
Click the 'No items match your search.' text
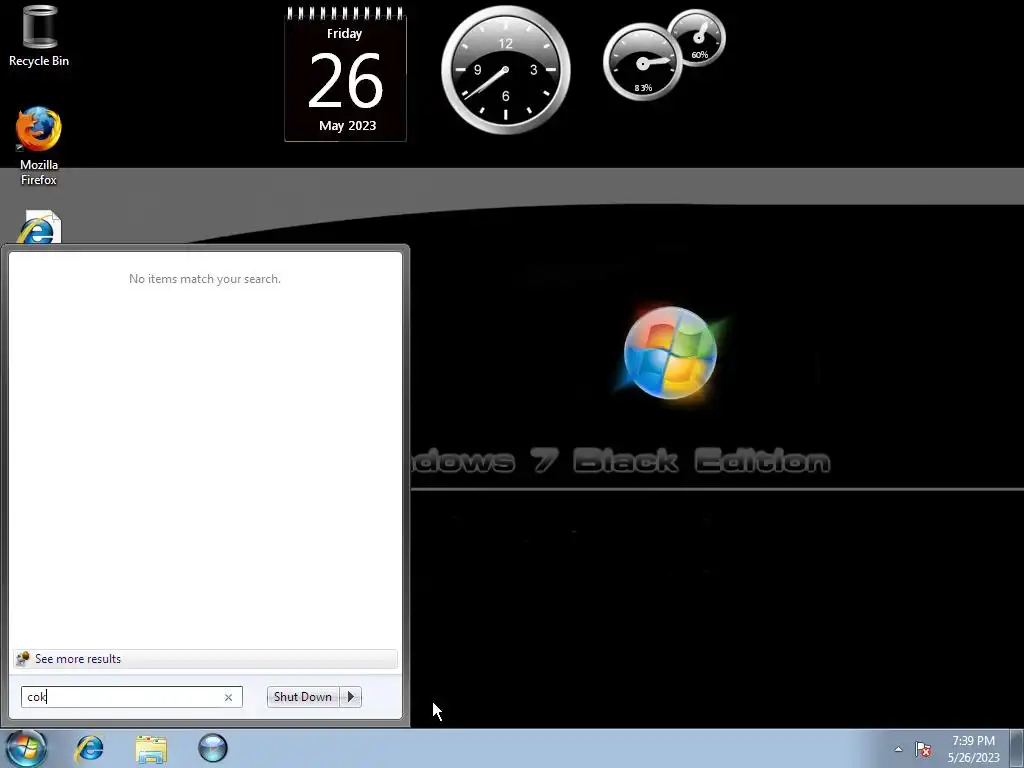pos(205,279)
